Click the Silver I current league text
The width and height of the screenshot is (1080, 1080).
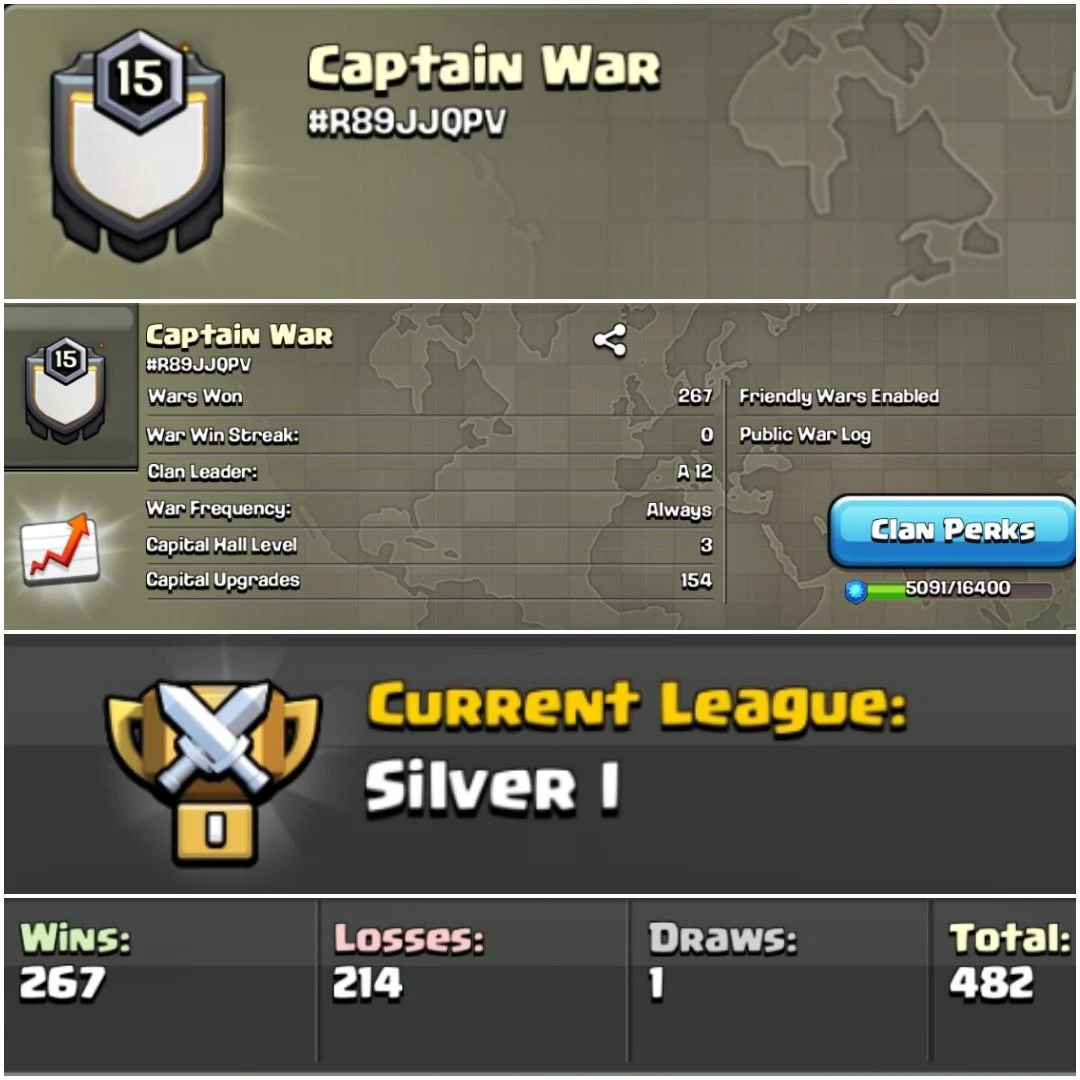pos(492,788)
